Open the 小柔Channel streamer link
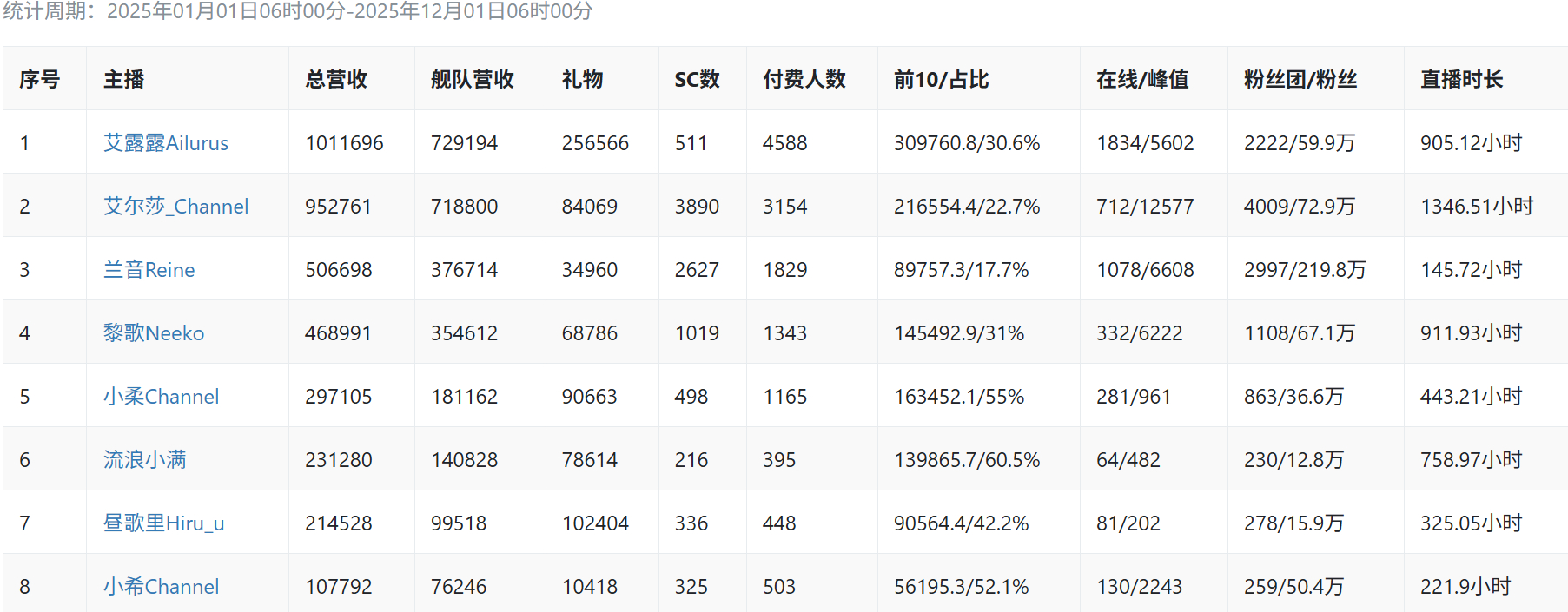 pyautogui.click(x=161, y=397)
